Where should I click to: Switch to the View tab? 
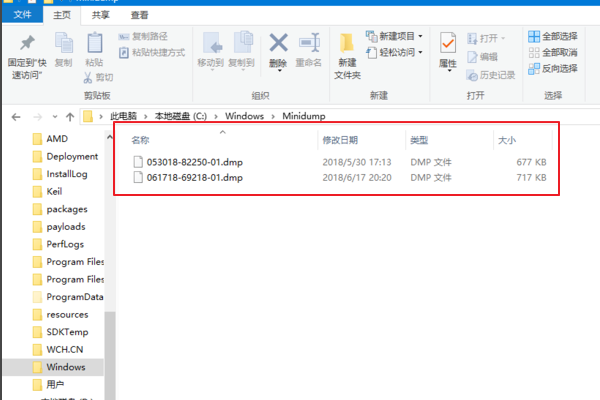[x=139, y=15]
